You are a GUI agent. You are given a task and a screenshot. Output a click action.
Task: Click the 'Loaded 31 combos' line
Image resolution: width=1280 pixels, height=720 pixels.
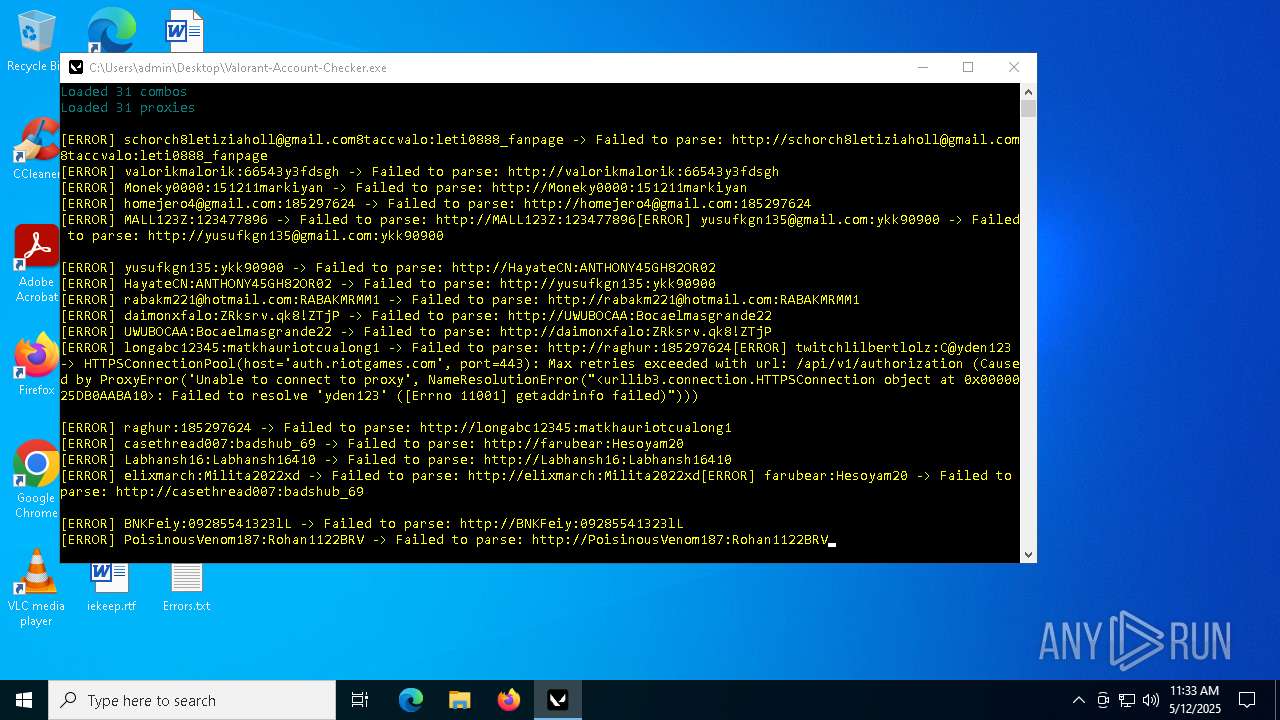point(124,92)
